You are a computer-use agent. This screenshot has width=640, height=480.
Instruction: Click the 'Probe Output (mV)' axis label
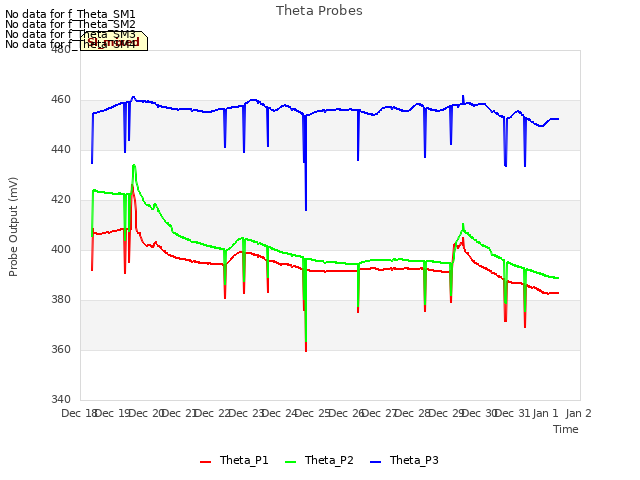(13, 227)
